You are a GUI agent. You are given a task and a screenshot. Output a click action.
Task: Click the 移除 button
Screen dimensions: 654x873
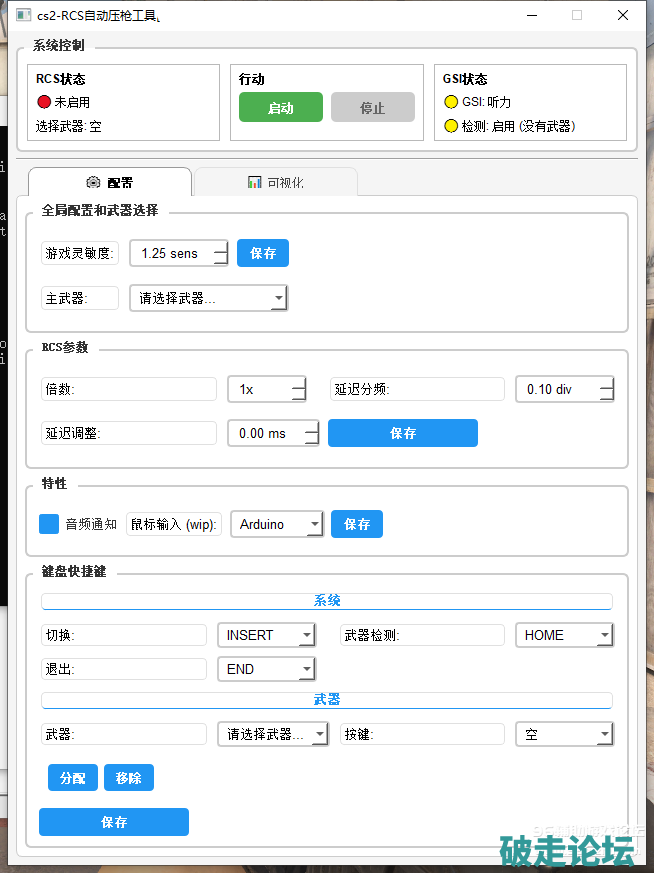129,778
